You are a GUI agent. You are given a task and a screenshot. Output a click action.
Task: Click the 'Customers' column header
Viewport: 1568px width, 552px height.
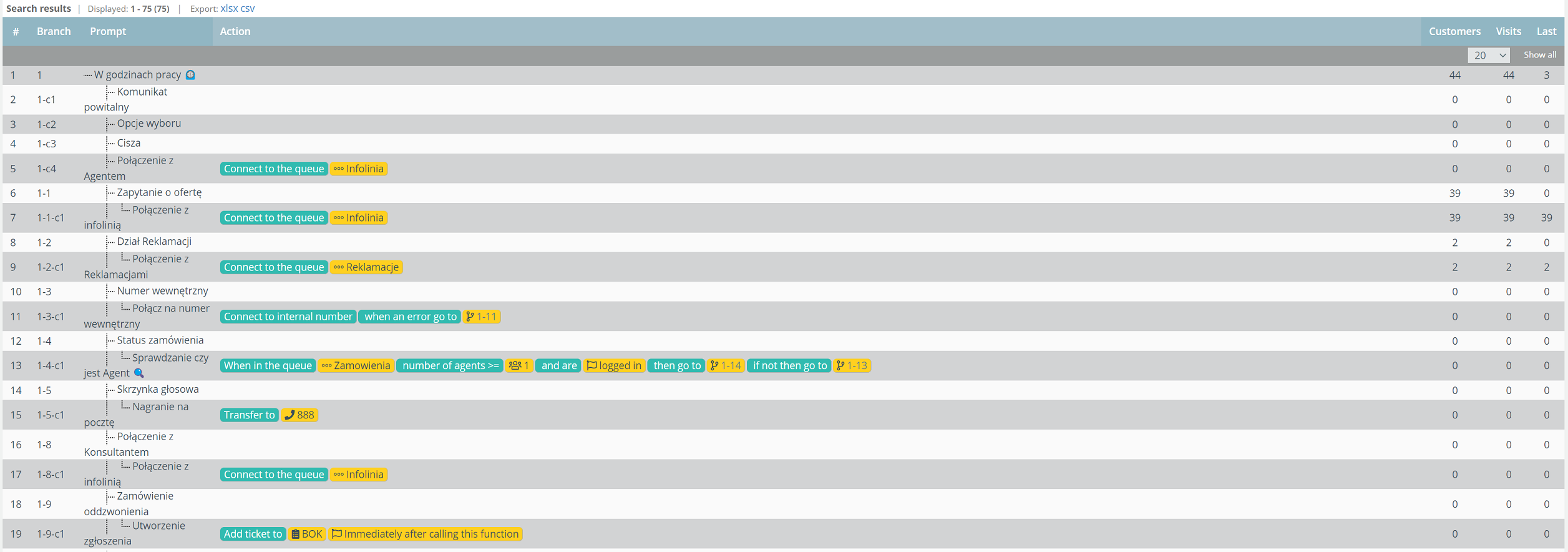point(1454,31)
